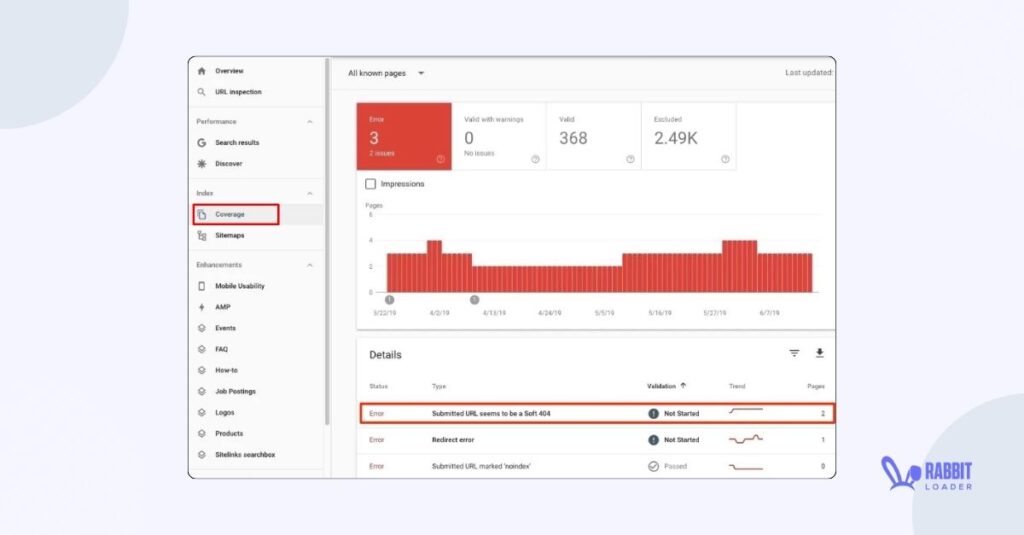
Task: Click the Overview home icon
Action: pos(201,71)
